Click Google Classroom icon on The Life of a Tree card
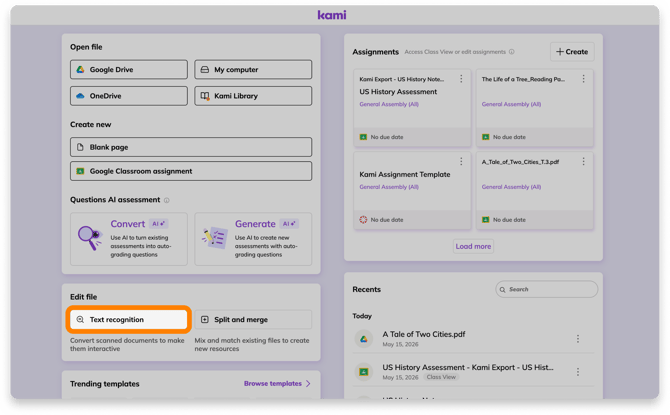The height and width of the screenshot is (415, 670). pyautogui.click(x=485, y=137)
